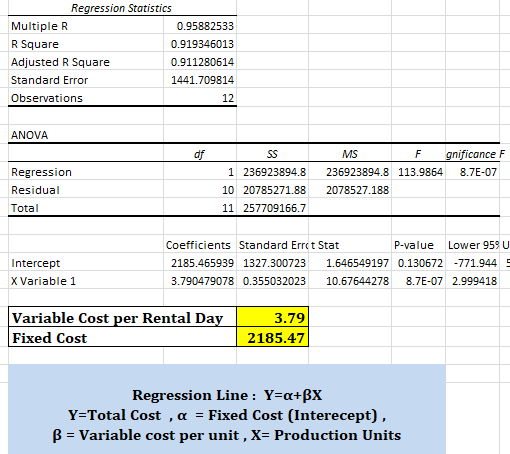Screen dimensions: 510x454
Task: Select the MS column header
Action: coord(350,154)
